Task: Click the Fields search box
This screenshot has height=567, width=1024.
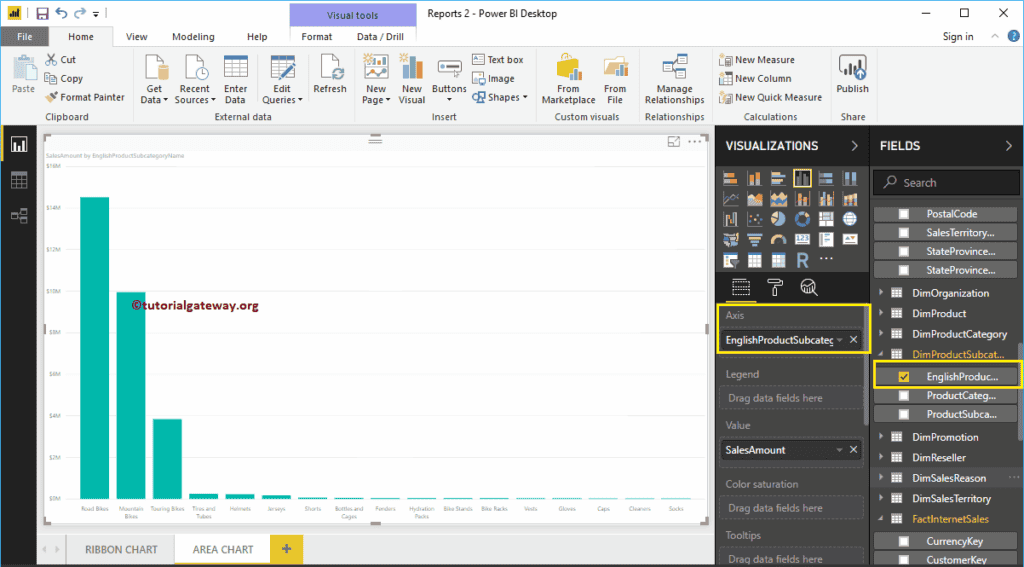Action: pyautogui.click(x=945, y=183)
